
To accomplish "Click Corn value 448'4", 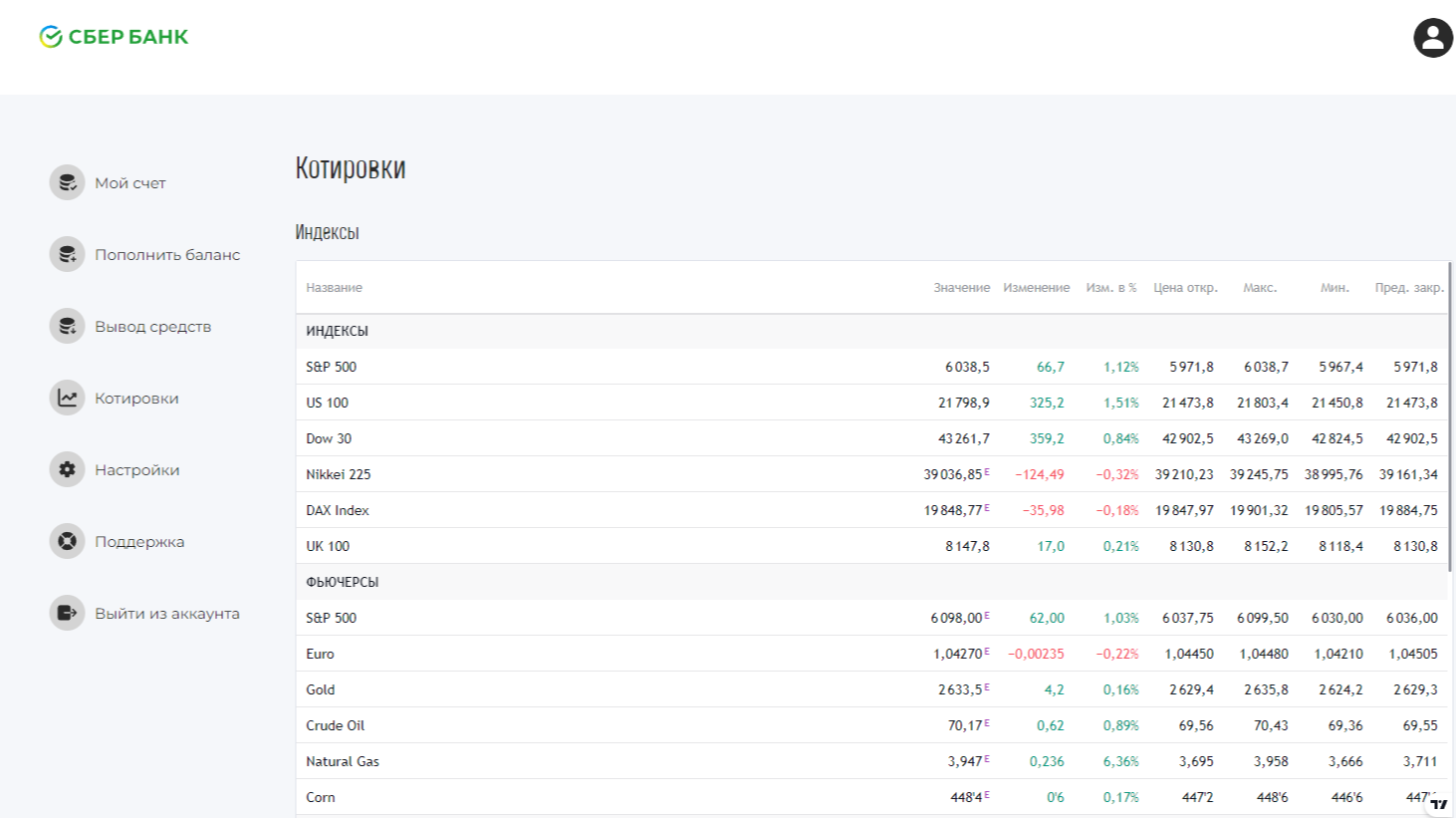I will point(966,797).
